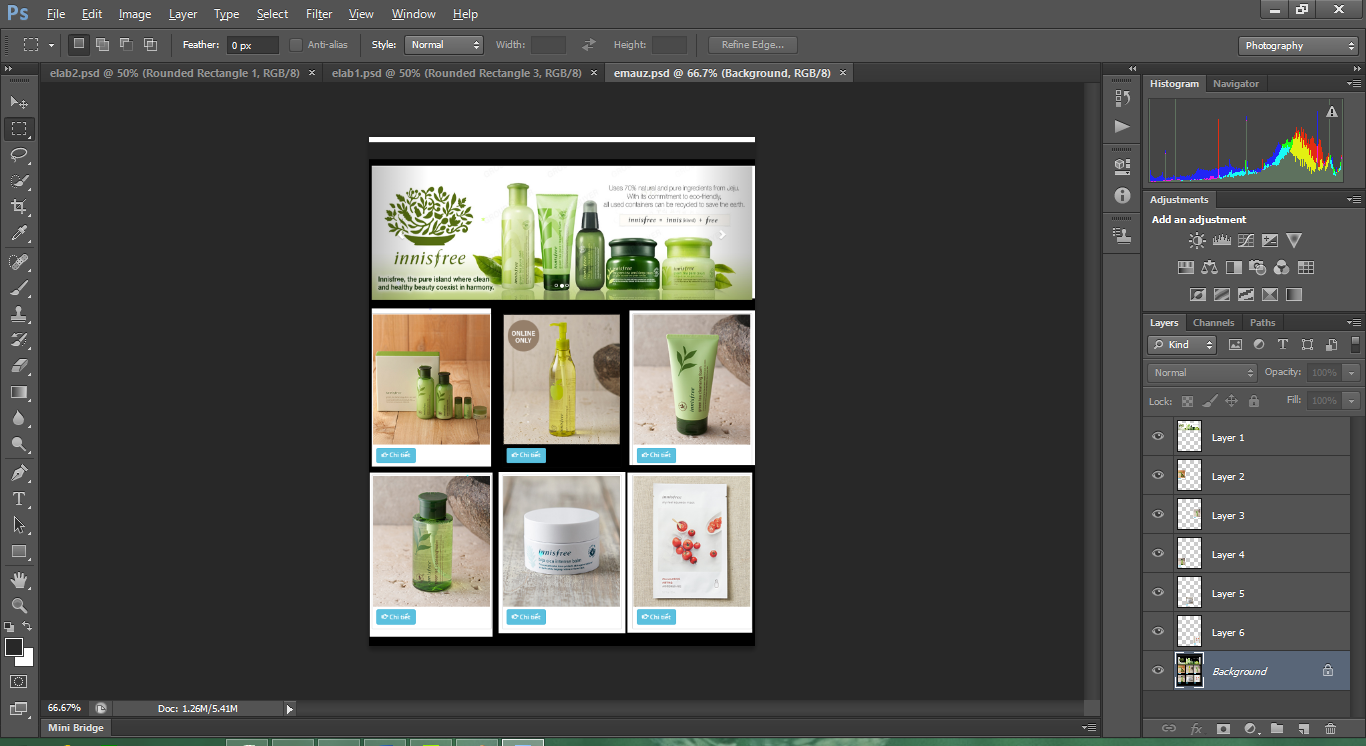Image resolution: width=1366 pixels, height=746 pixels.
Task: Click the Feather value input field
Action: pyautogui.click(x=253, y=45)
